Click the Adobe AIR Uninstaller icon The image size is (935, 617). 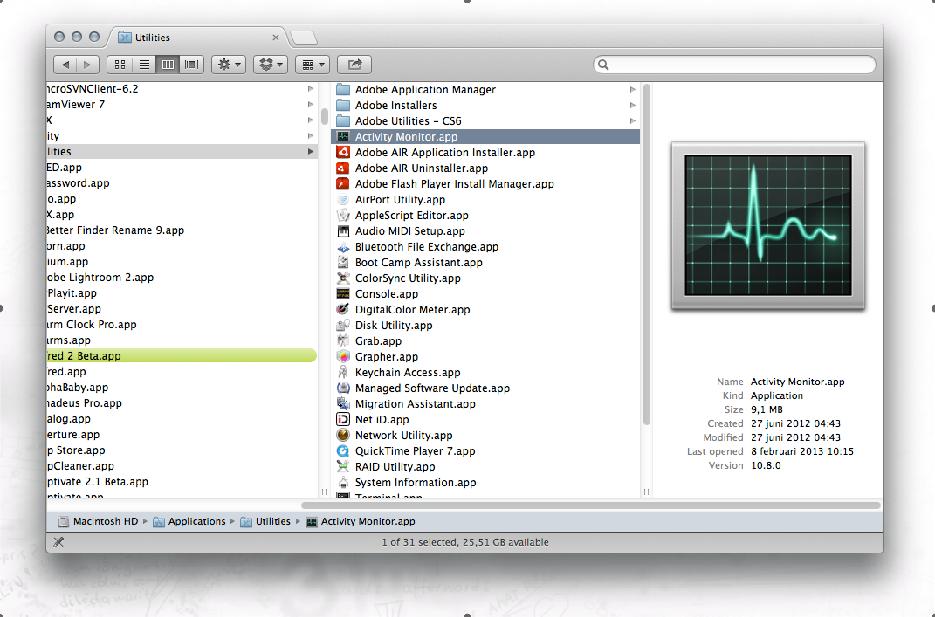click(343, 168)
